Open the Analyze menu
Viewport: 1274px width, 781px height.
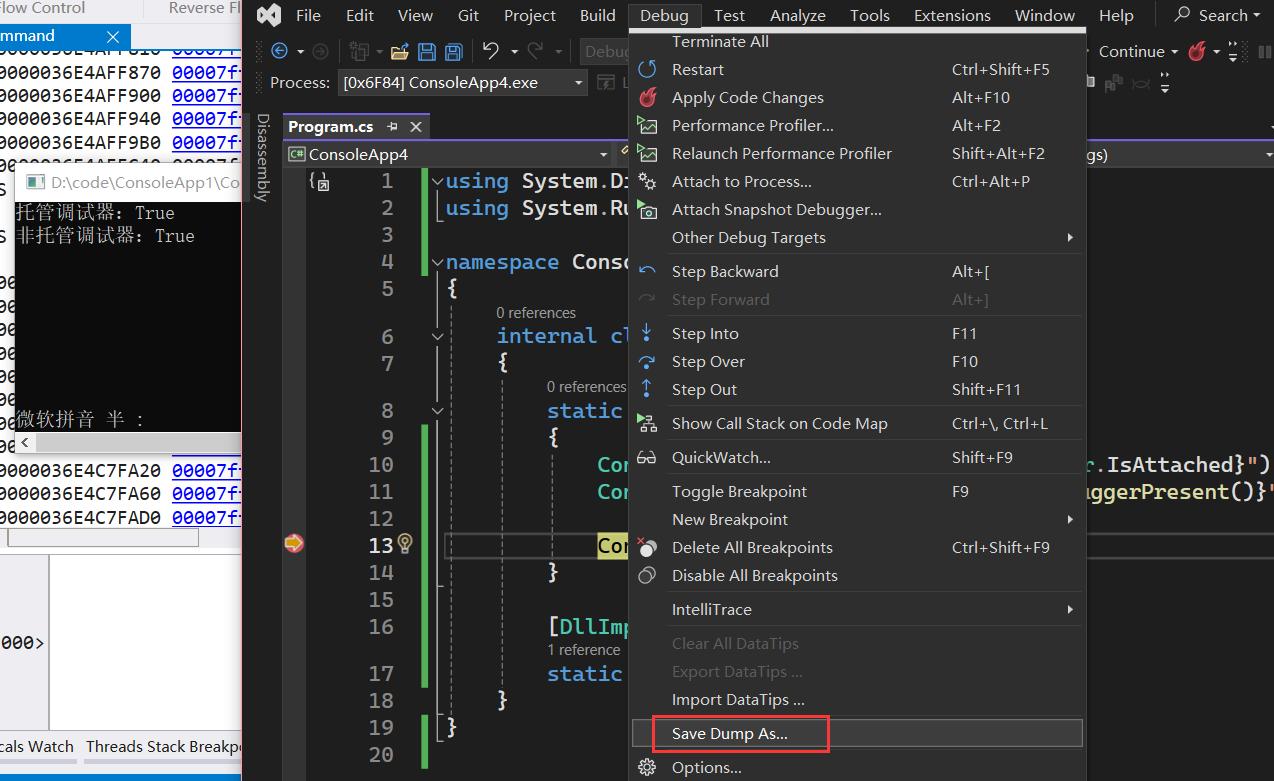pos(798,15)
